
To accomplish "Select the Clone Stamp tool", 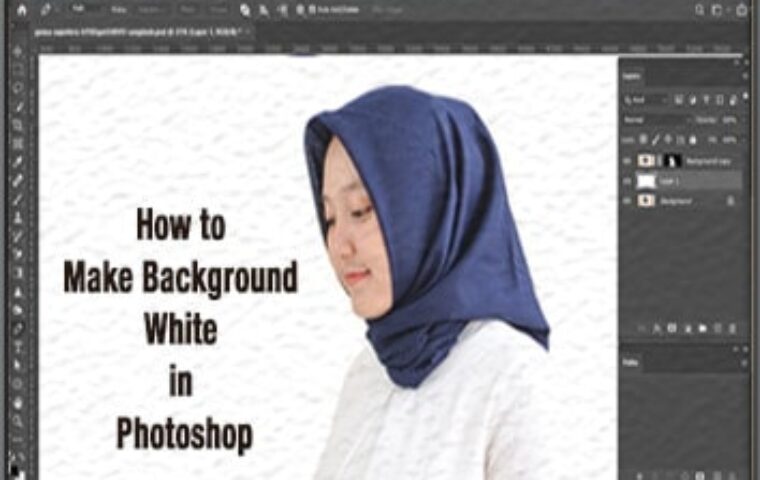I will tap(18, 218).
